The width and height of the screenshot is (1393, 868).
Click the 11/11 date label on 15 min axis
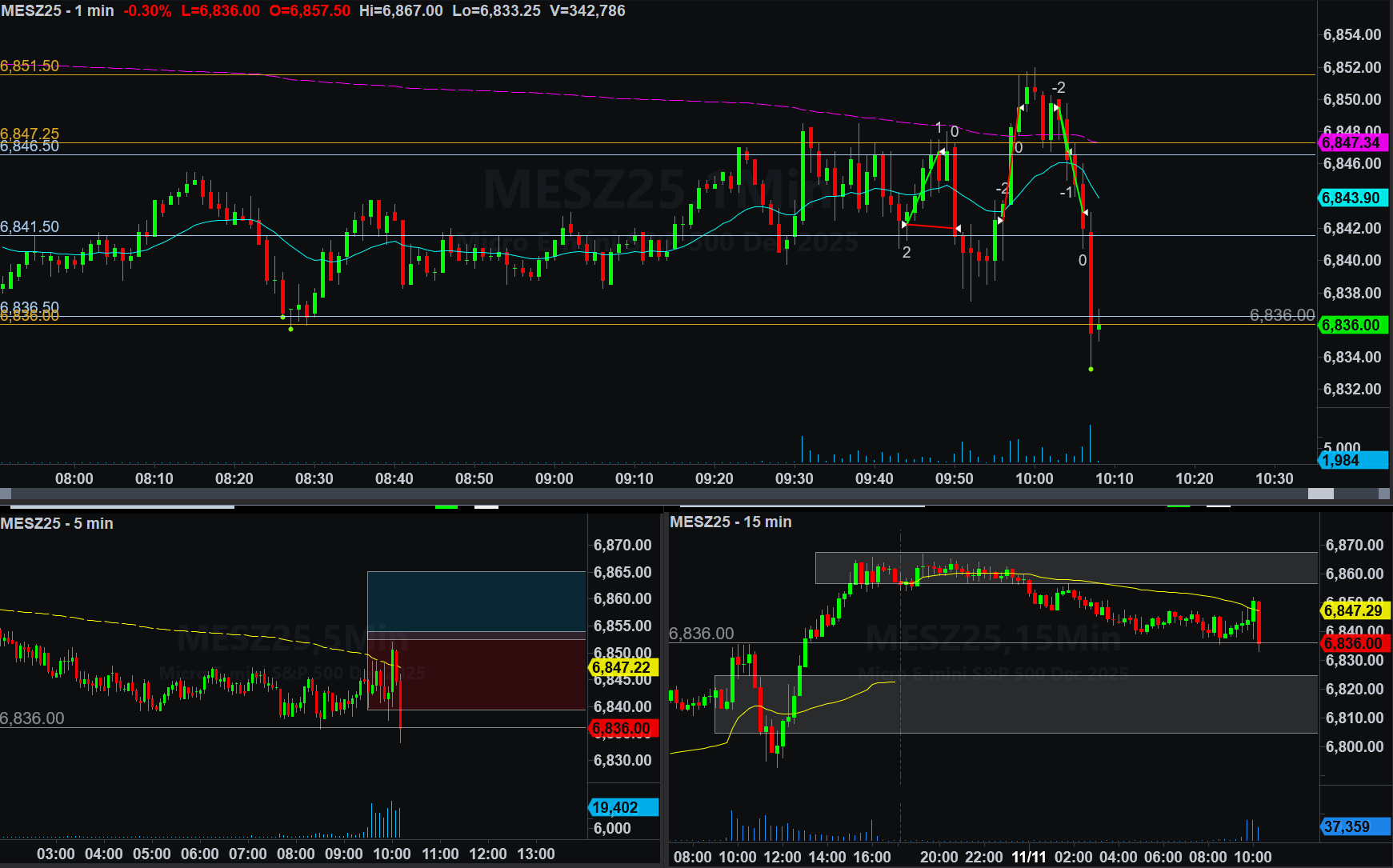pos(1028,857)
